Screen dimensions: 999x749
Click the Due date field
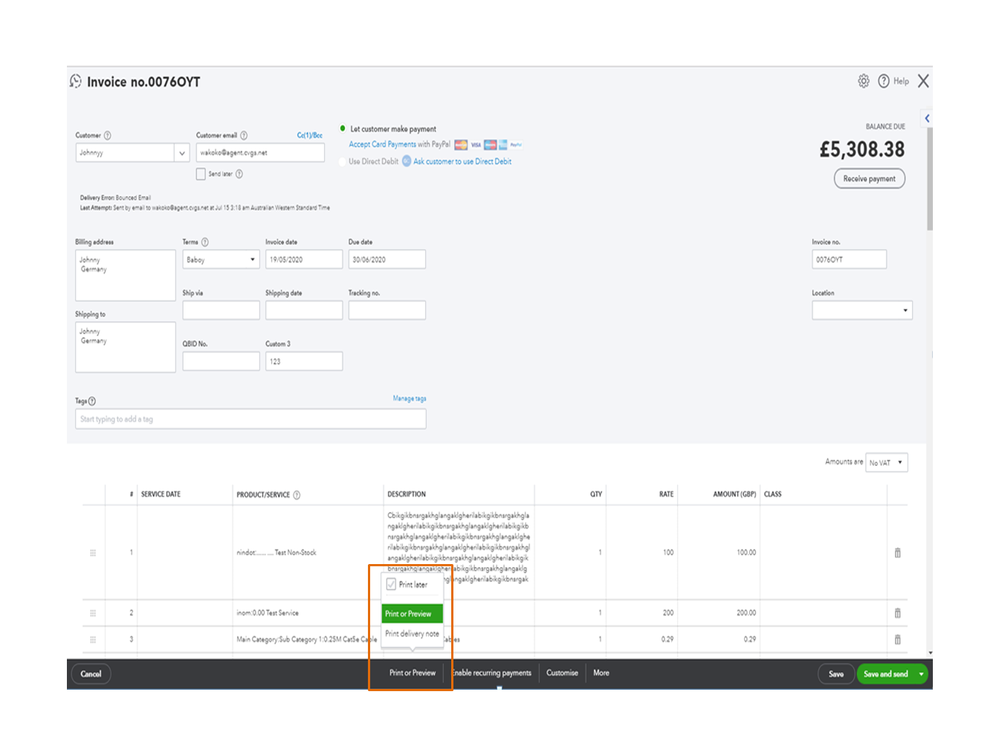[x=387, y=259]
